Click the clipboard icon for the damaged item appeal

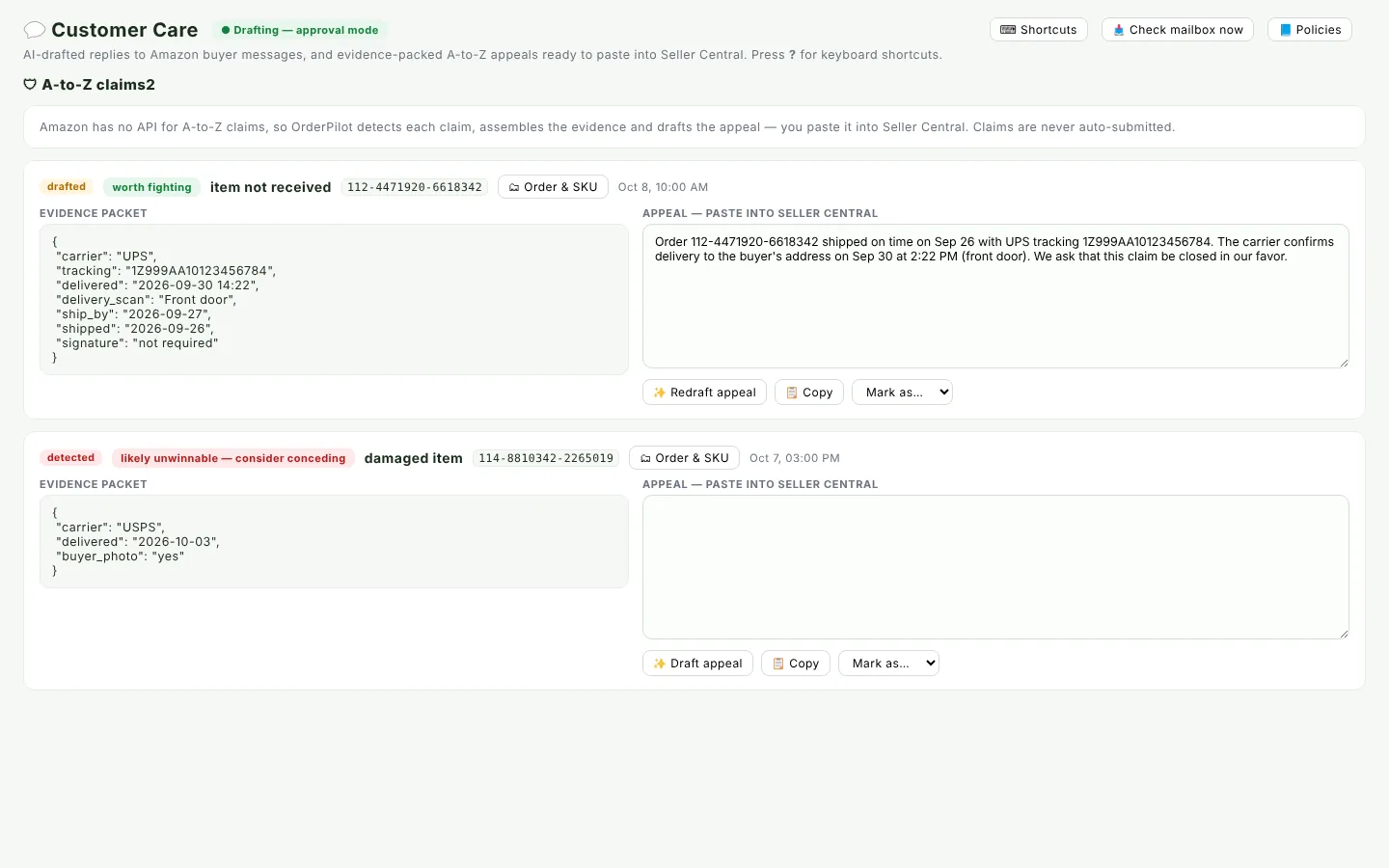click(x=778, y=664)
